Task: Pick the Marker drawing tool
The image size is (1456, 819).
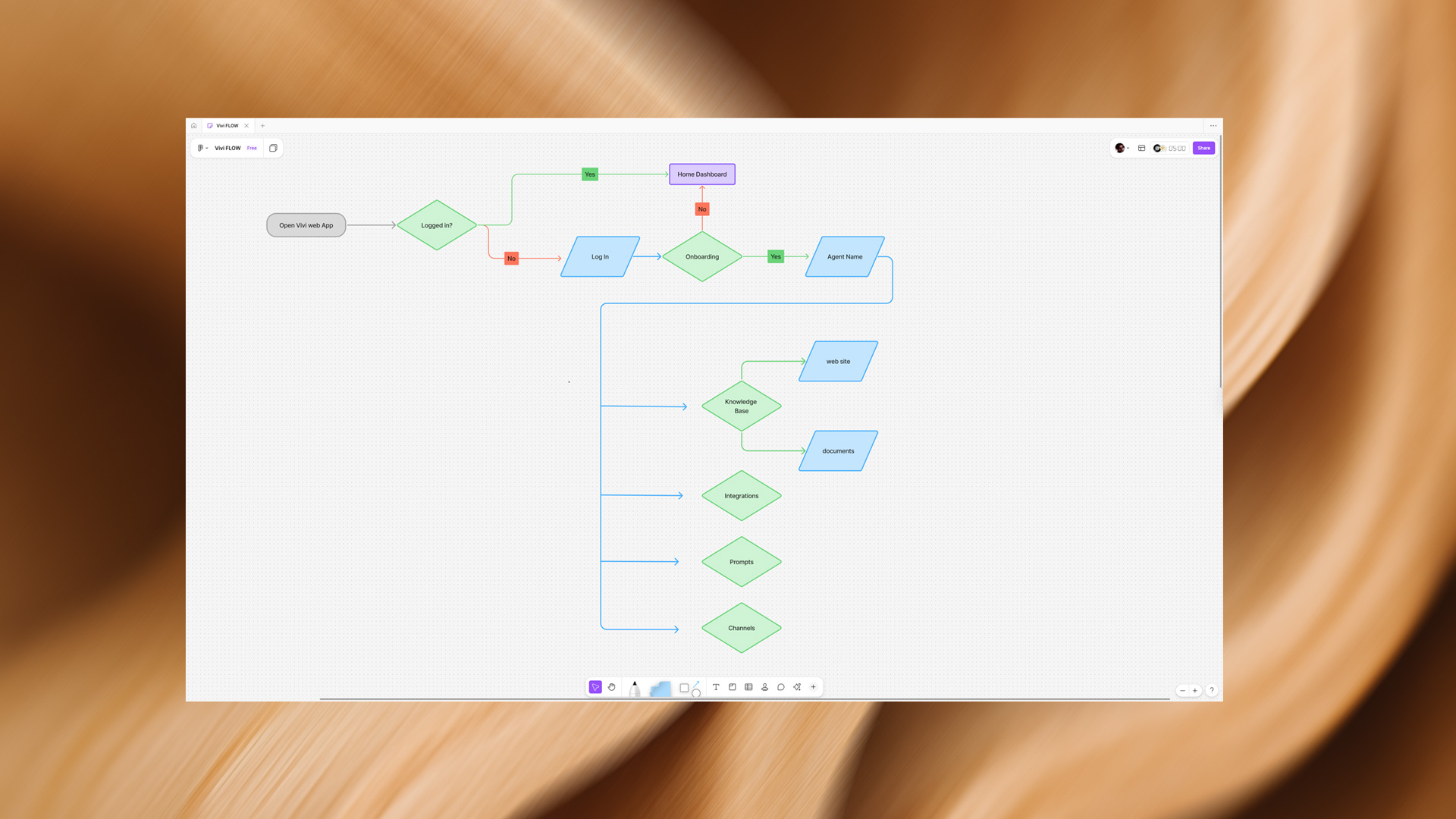Action: [x=635, y=689]
